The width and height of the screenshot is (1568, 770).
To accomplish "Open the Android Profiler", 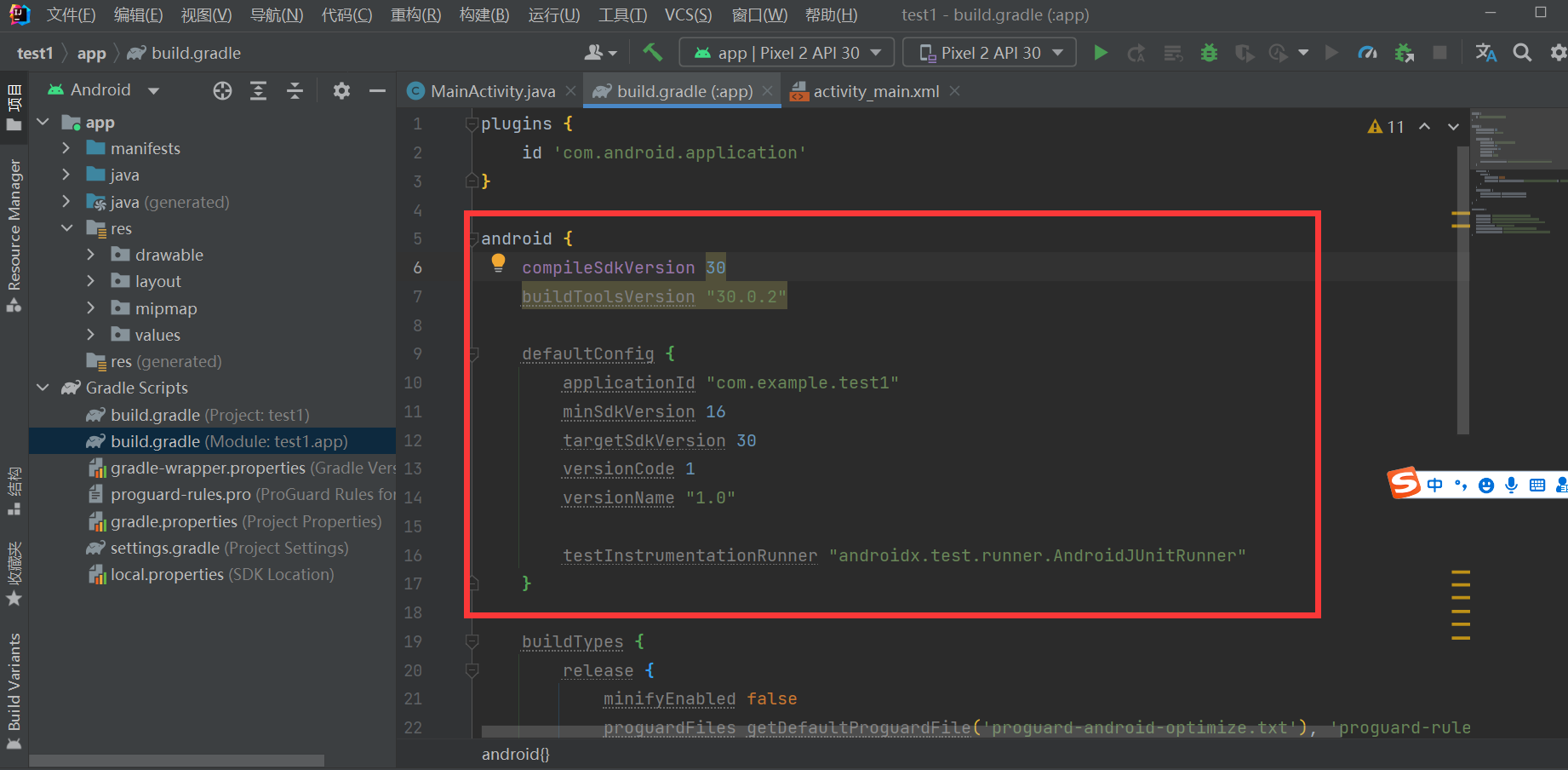I will point(1368,52).
